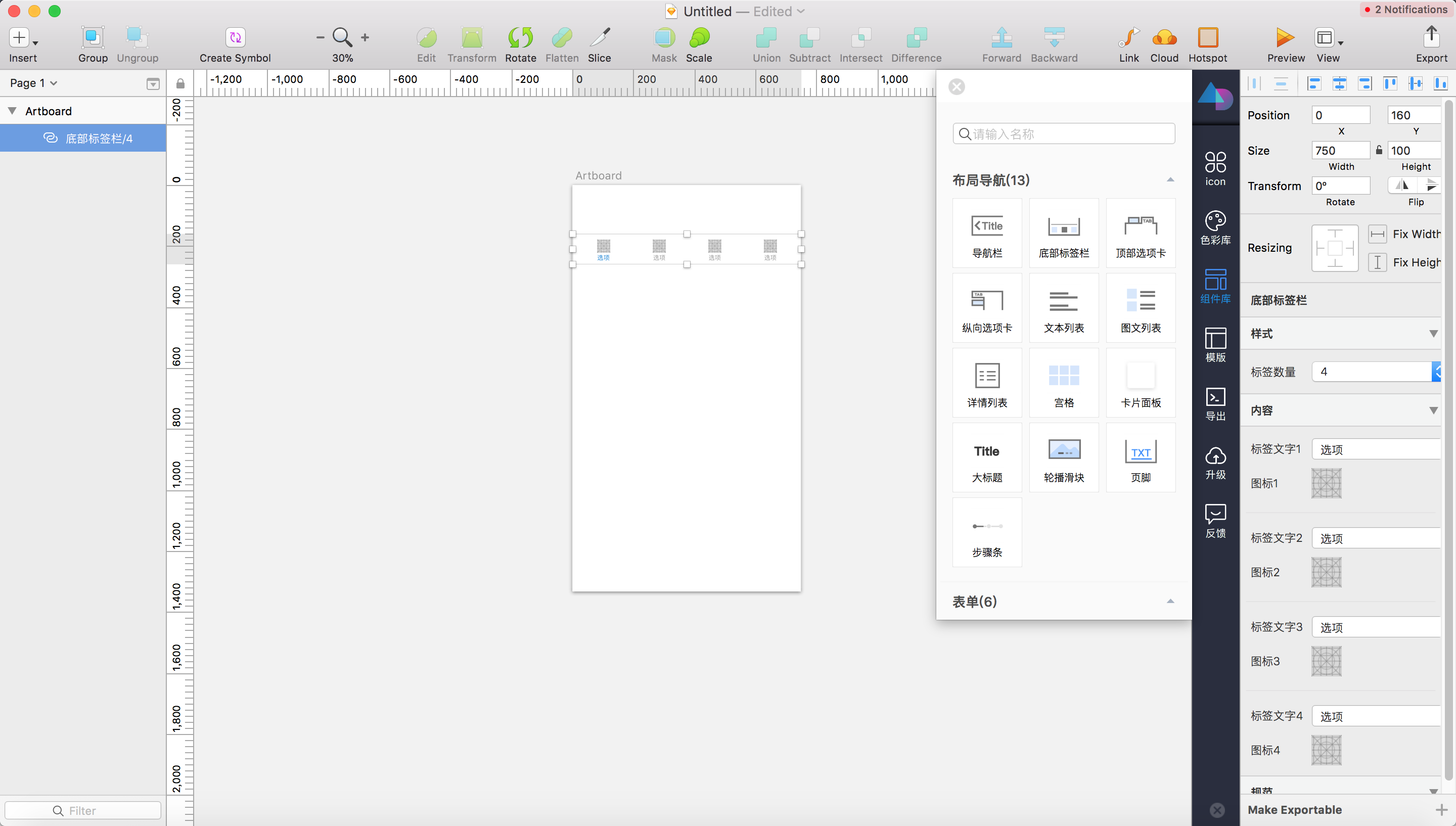
Task: Collapse the 布局导航(13) section
Action: (1169, 180)
